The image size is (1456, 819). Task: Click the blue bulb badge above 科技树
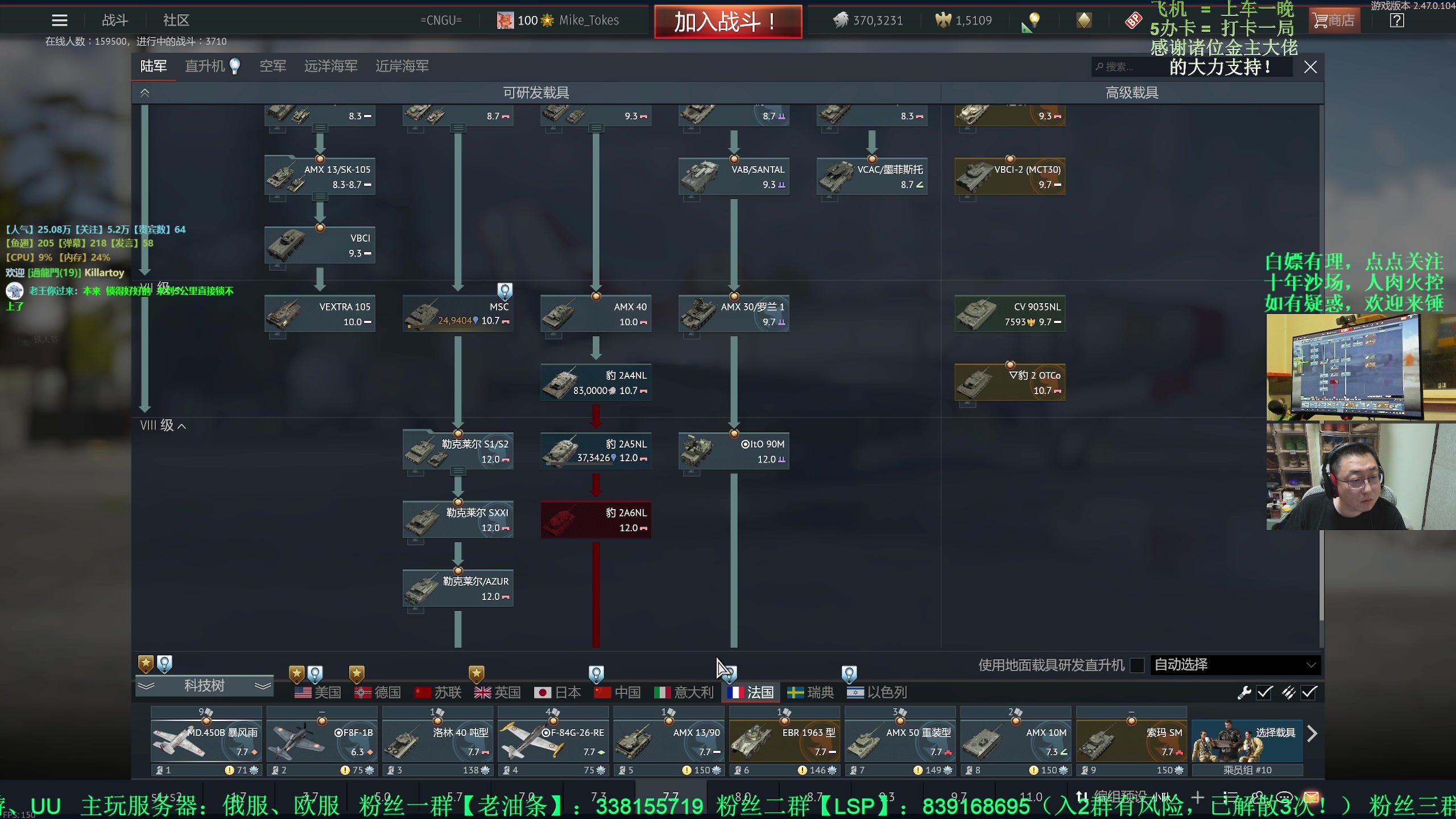164,664
